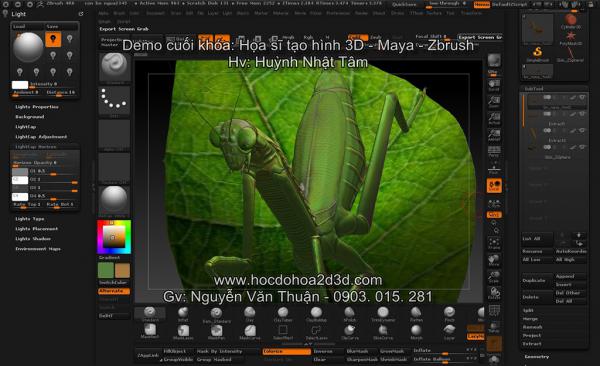This screenshot has height=366, width=600.
Task: Choose the MaskLasso brush icon
Action: point(183,332)
